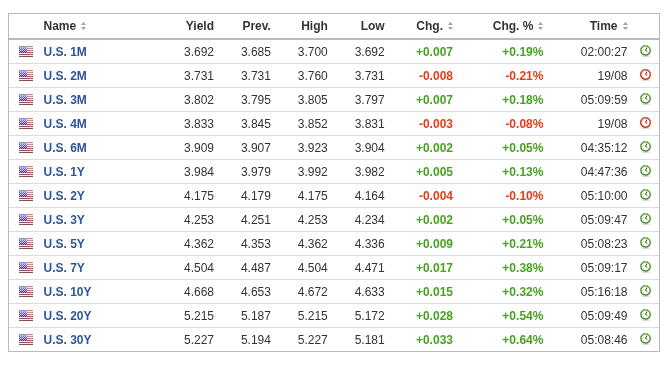Click the green clock icon in U.S. 10Y row
The height and width of the screenshot is (366, 668).
click(645, 291)
